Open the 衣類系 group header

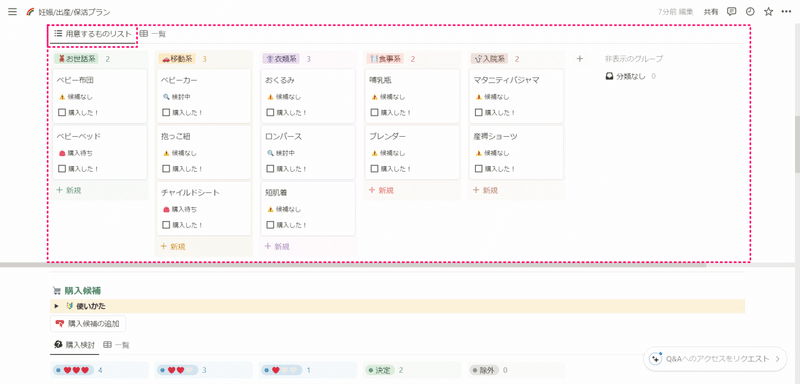click(281, 59)
